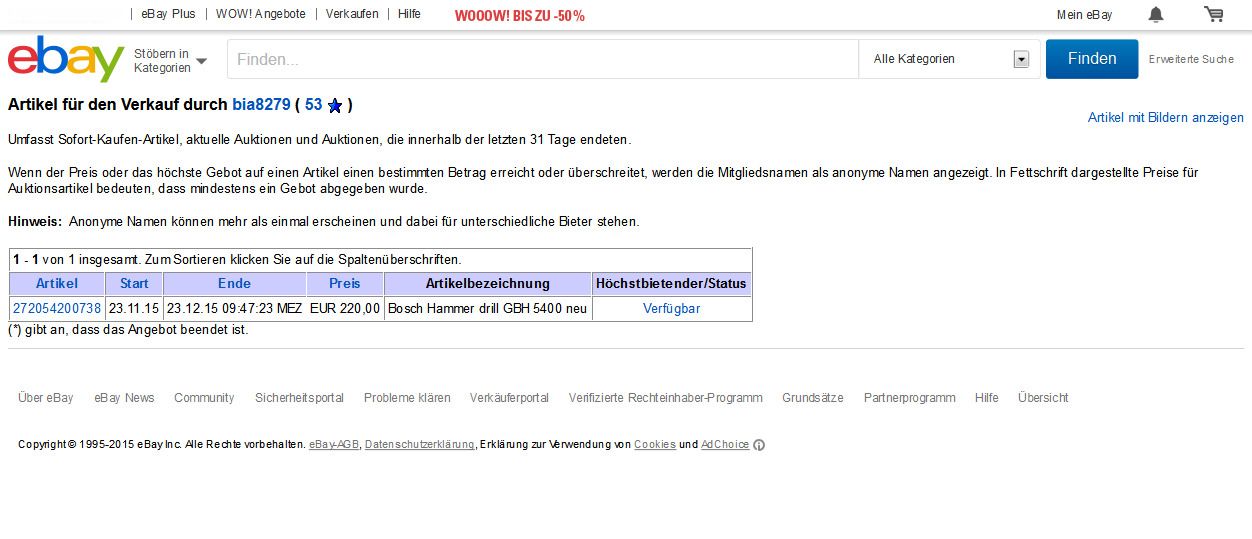
Task: Click the WOOOW! BIS ZU -50% banner
Action: (519, 15)
